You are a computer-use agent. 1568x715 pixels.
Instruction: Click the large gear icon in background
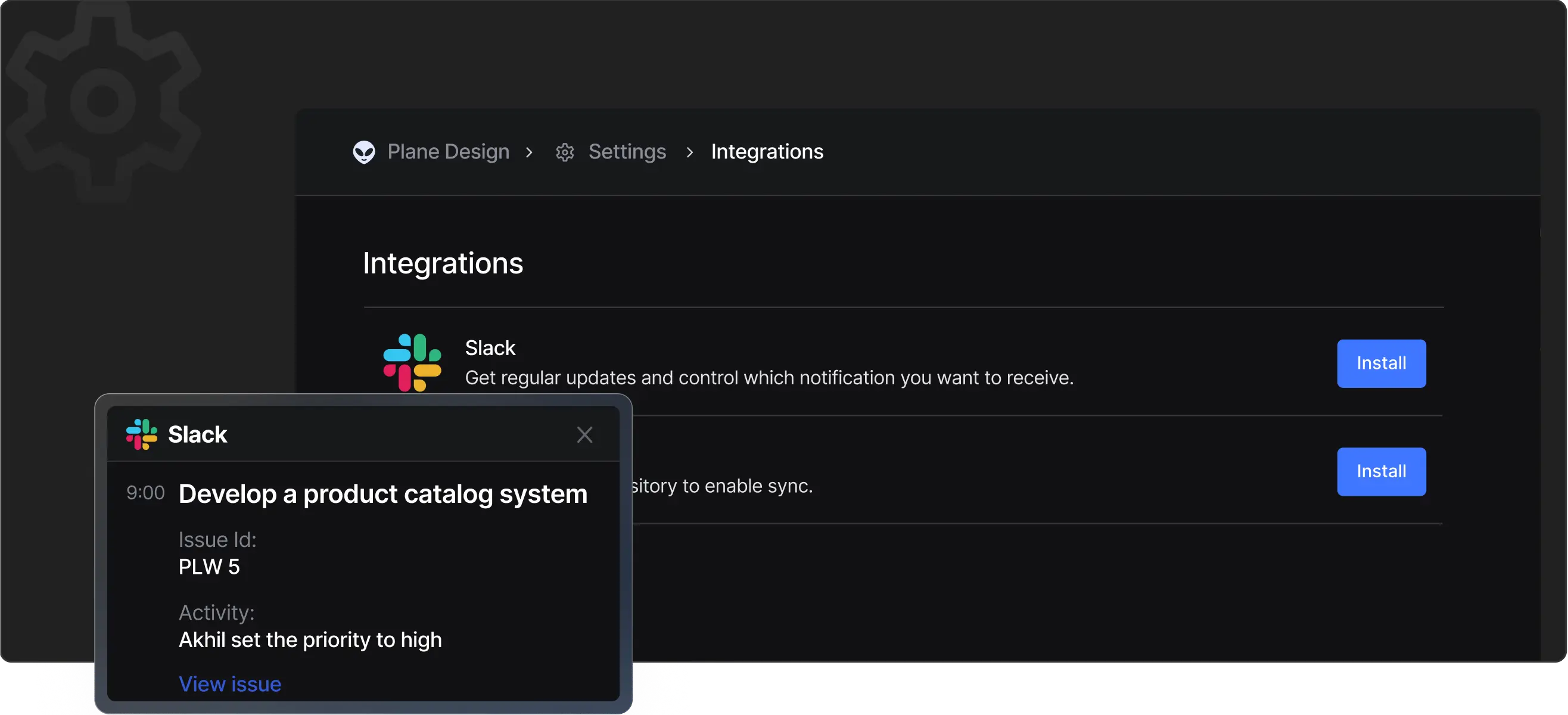coord(103,101)
